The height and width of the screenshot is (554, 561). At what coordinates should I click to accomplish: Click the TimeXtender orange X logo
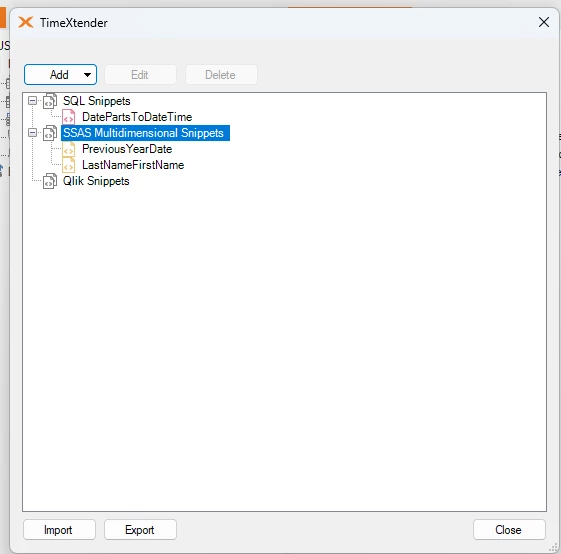pos(26,22)
